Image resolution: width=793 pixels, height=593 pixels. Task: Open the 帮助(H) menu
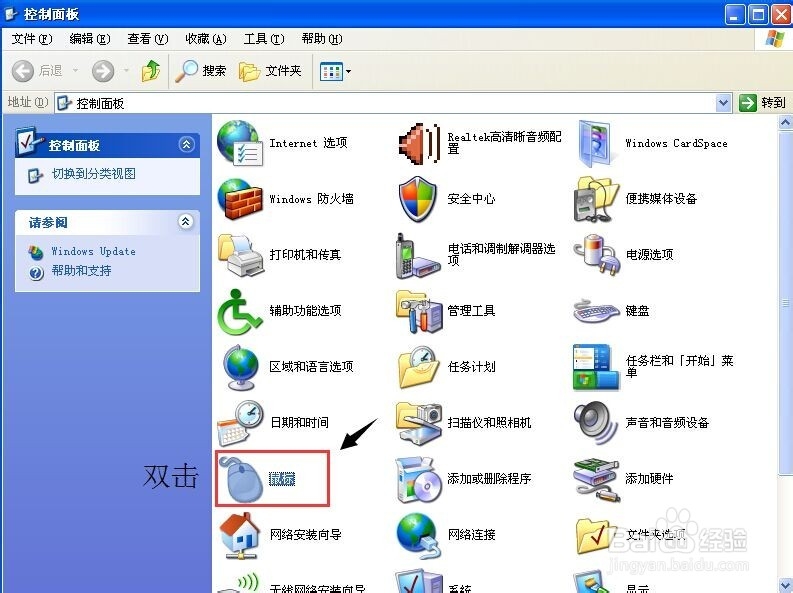coord(322,39)
